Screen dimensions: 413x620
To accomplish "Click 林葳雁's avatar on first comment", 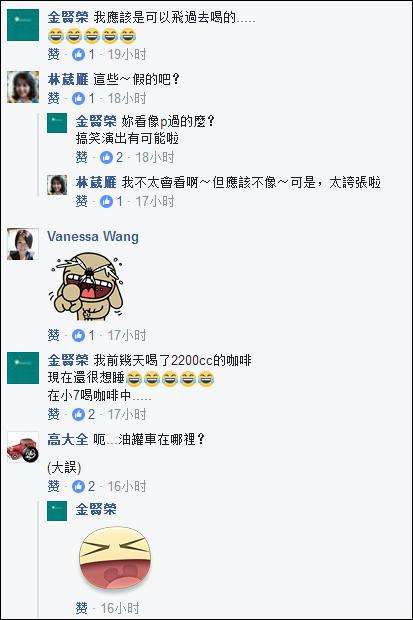I will tap(23, 87).
